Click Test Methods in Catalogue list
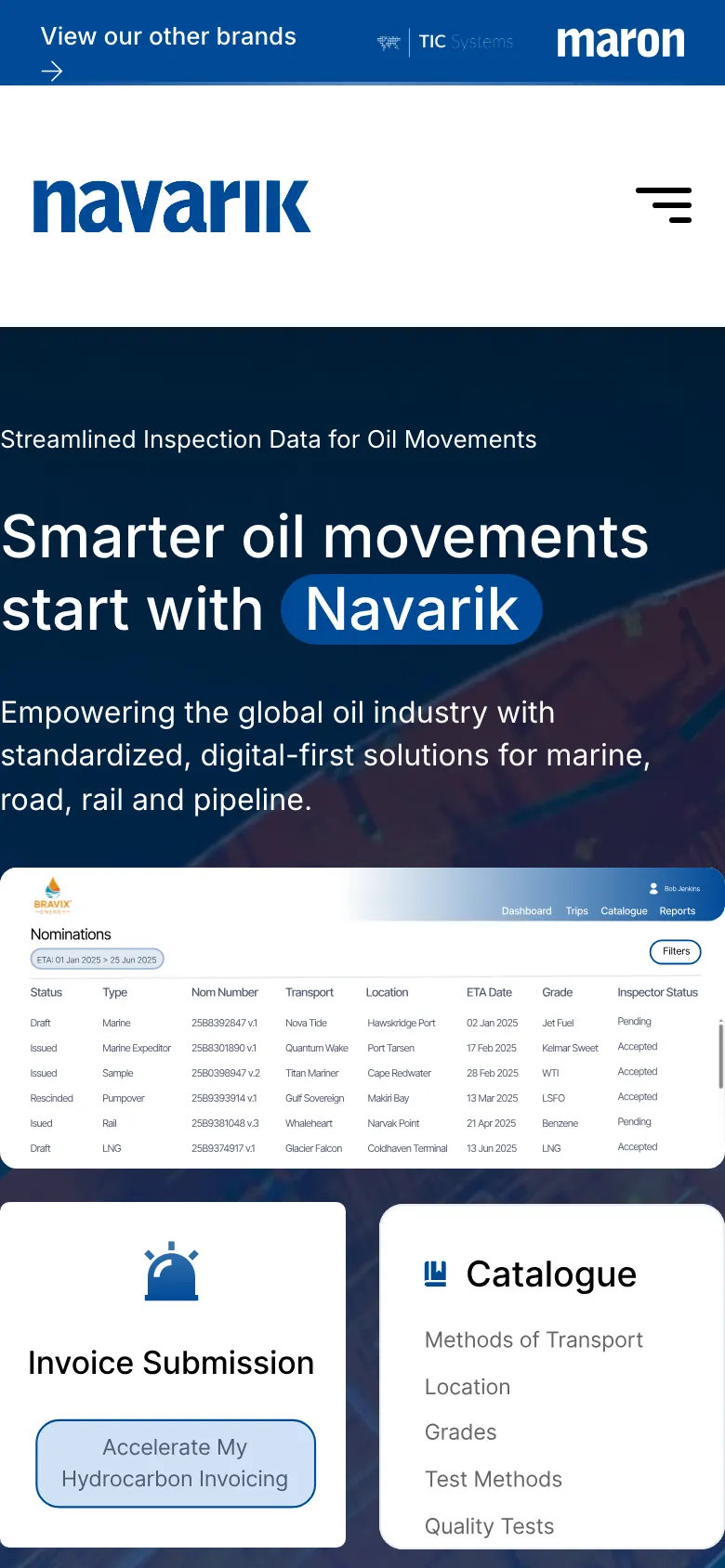 pos(494,1479)
